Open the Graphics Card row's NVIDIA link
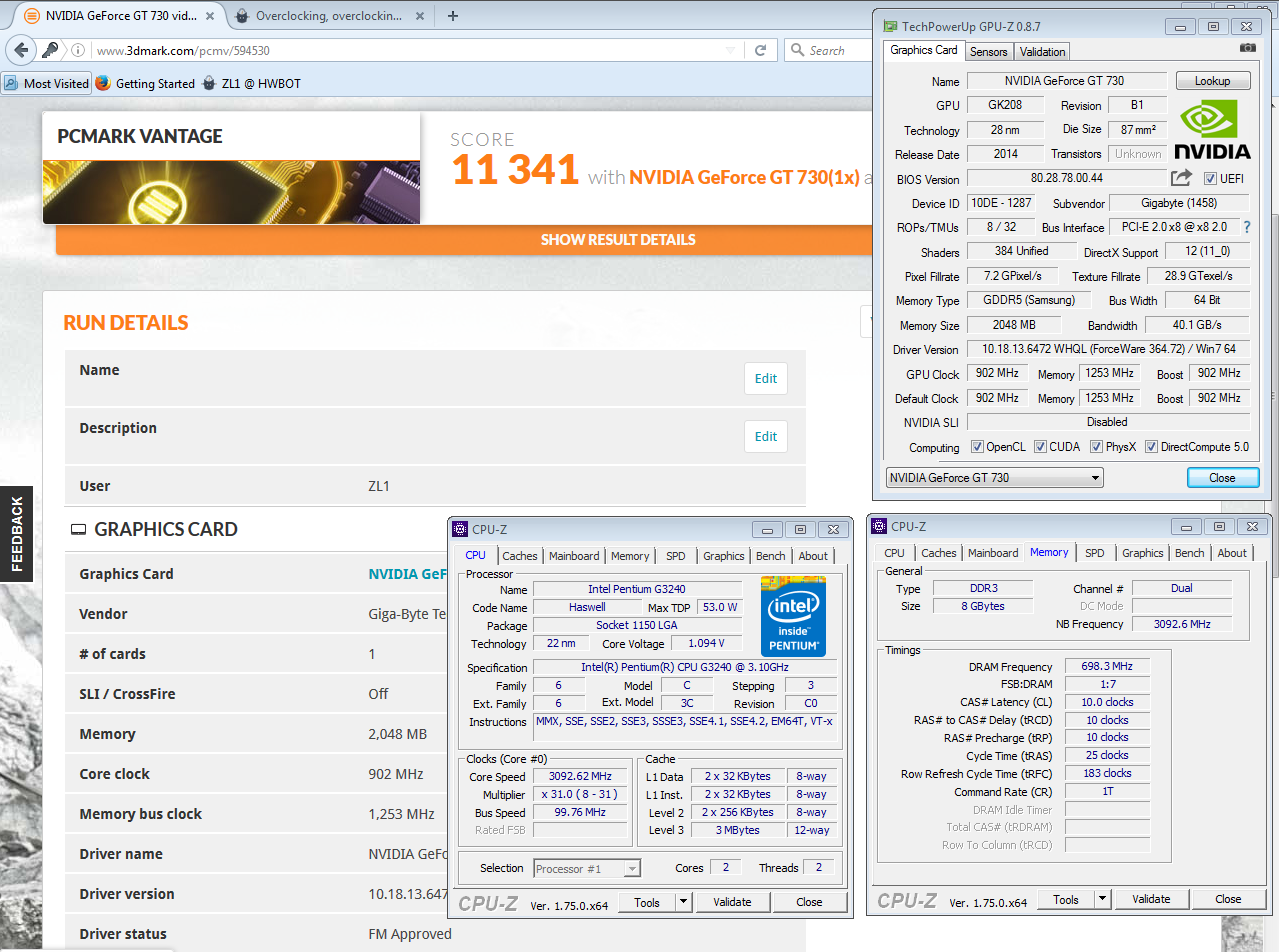The width and height of the screenshot is (1279, 952). click(x=407, y=574)
